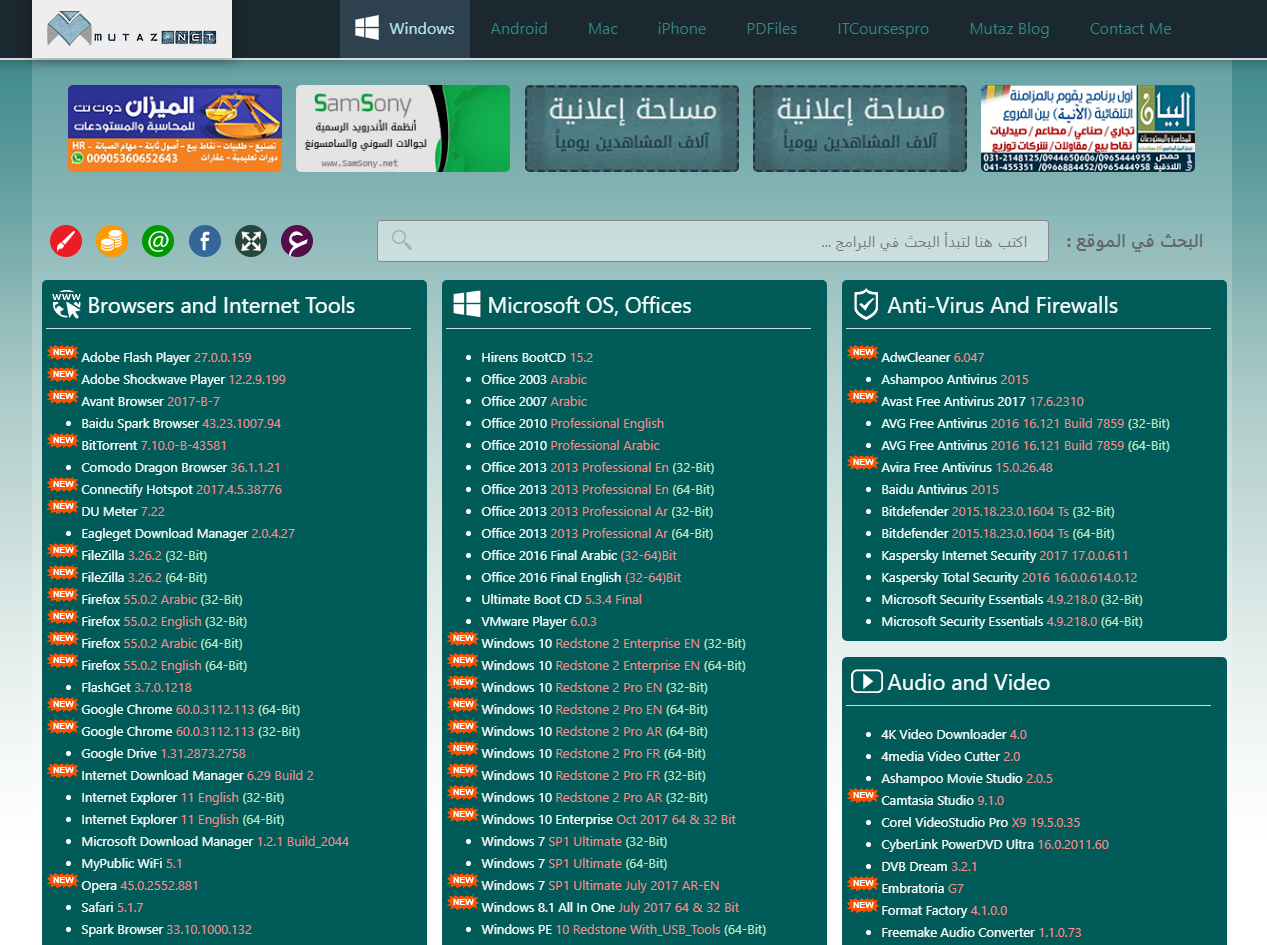
Task: Open FileZilla 3.26.2 (64-Bit) link
Action: 144,577
